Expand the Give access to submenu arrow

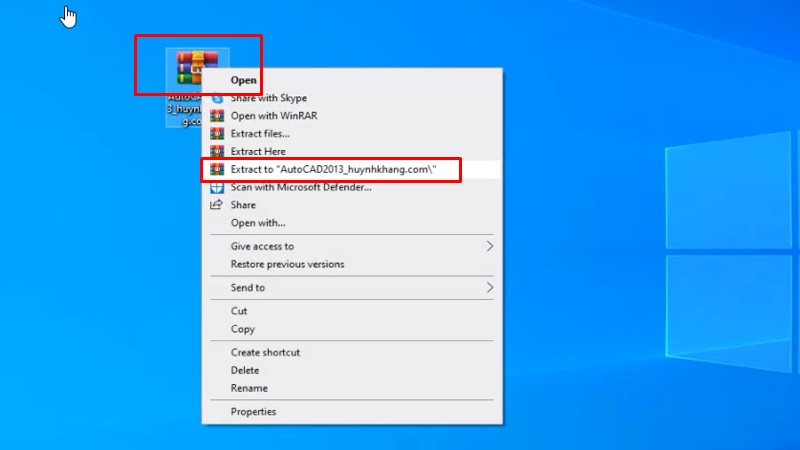(490, 246)
